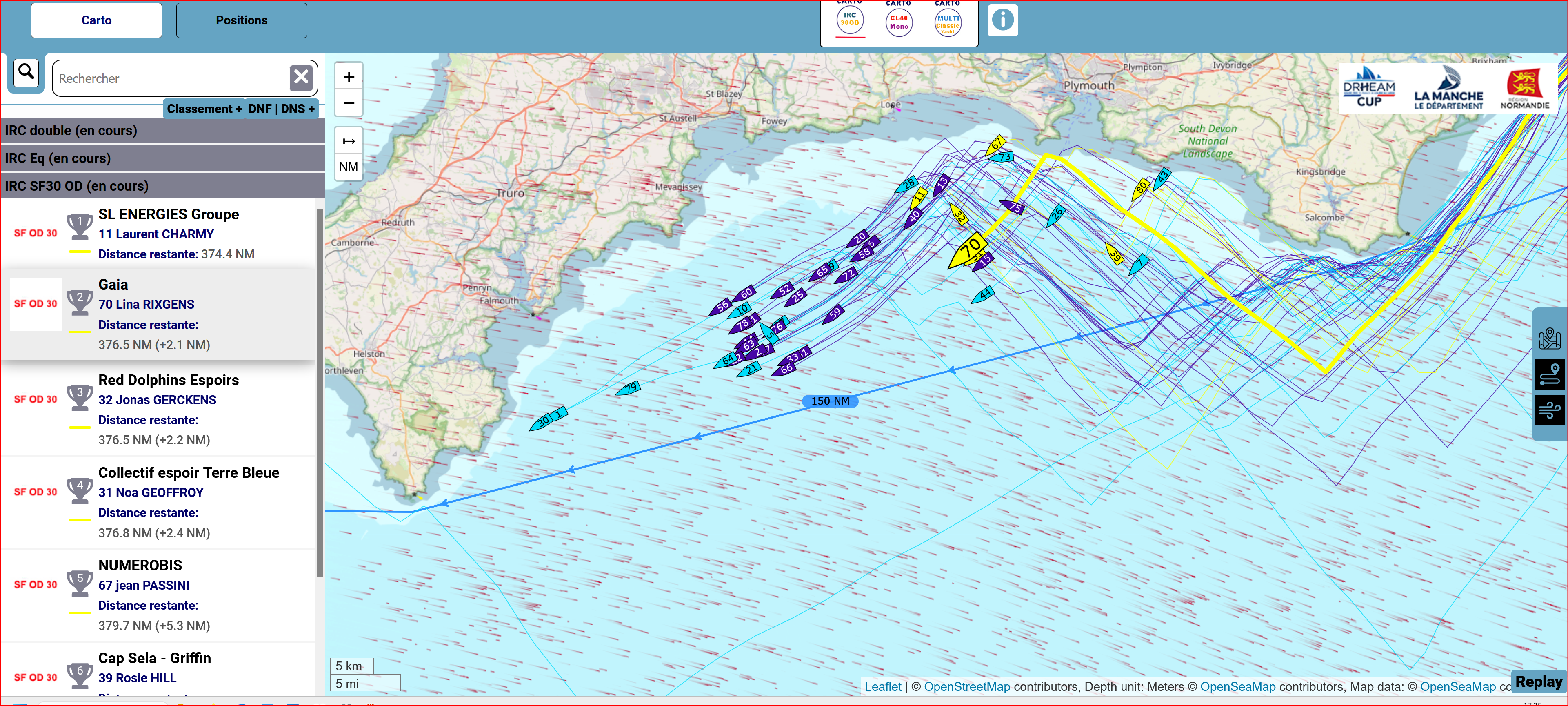
Task: Expand the DNF | DNS + filter
Action: pos(281,109)
